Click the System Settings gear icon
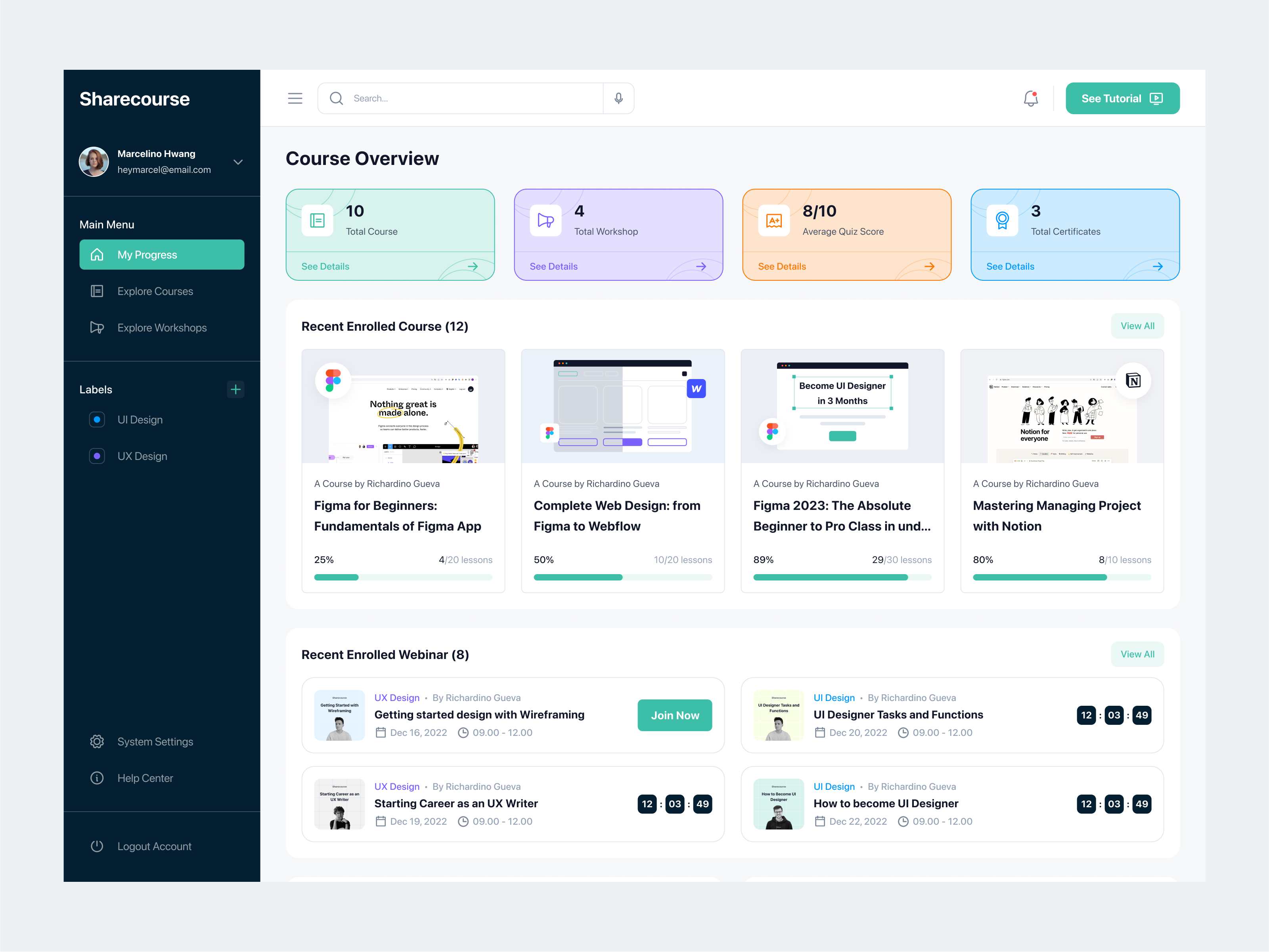Screen dimensions: 1269x952 pyautogui.click(x=97, y=742)
